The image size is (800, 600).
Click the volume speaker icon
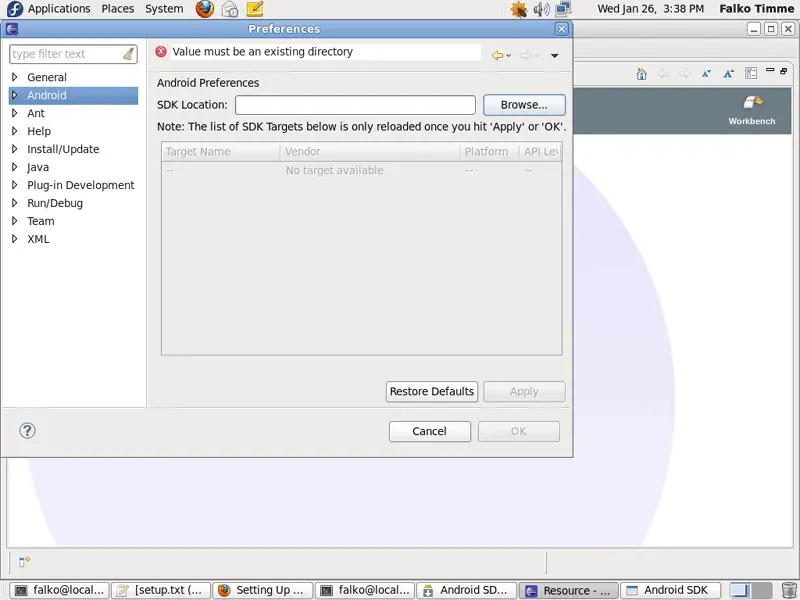pyautogui.click(x=541, y=9)
